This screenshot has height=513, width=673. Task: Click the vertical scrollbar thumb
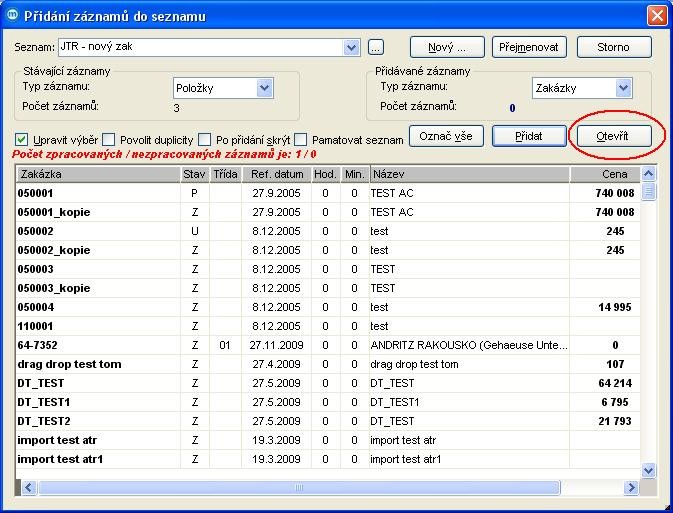click(x=648, y=191)
